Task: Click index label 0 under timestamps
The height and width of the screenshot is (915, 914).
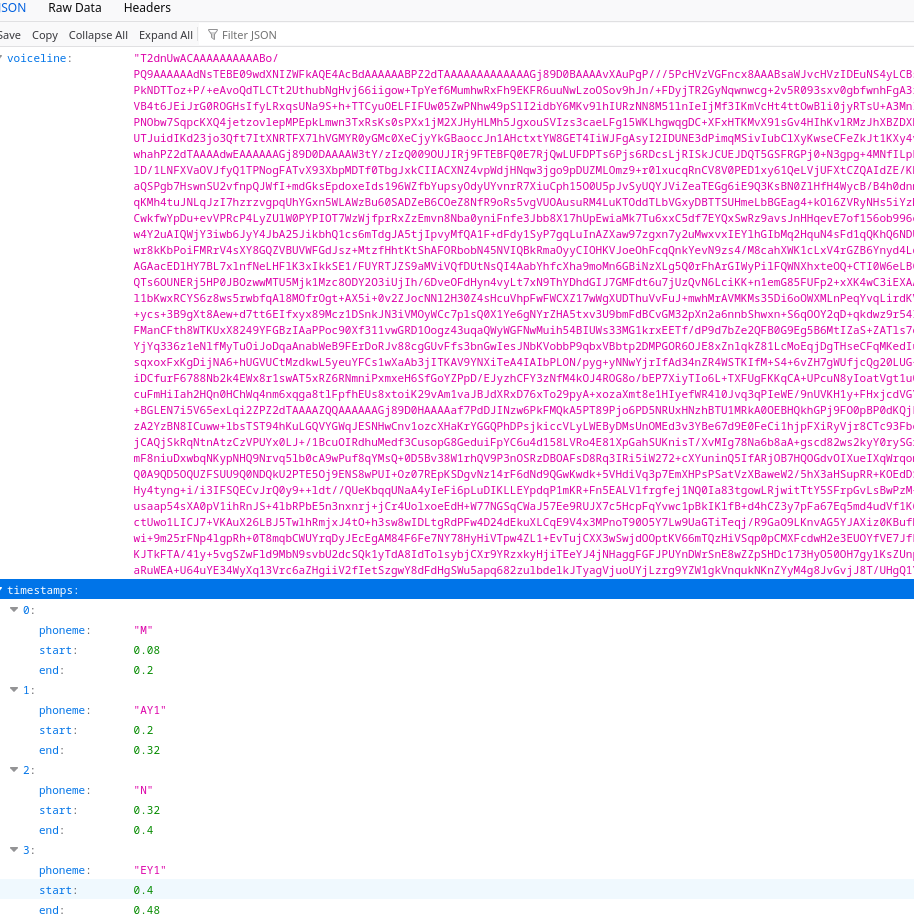Action: pyautogui.click(x=26, y=610)
